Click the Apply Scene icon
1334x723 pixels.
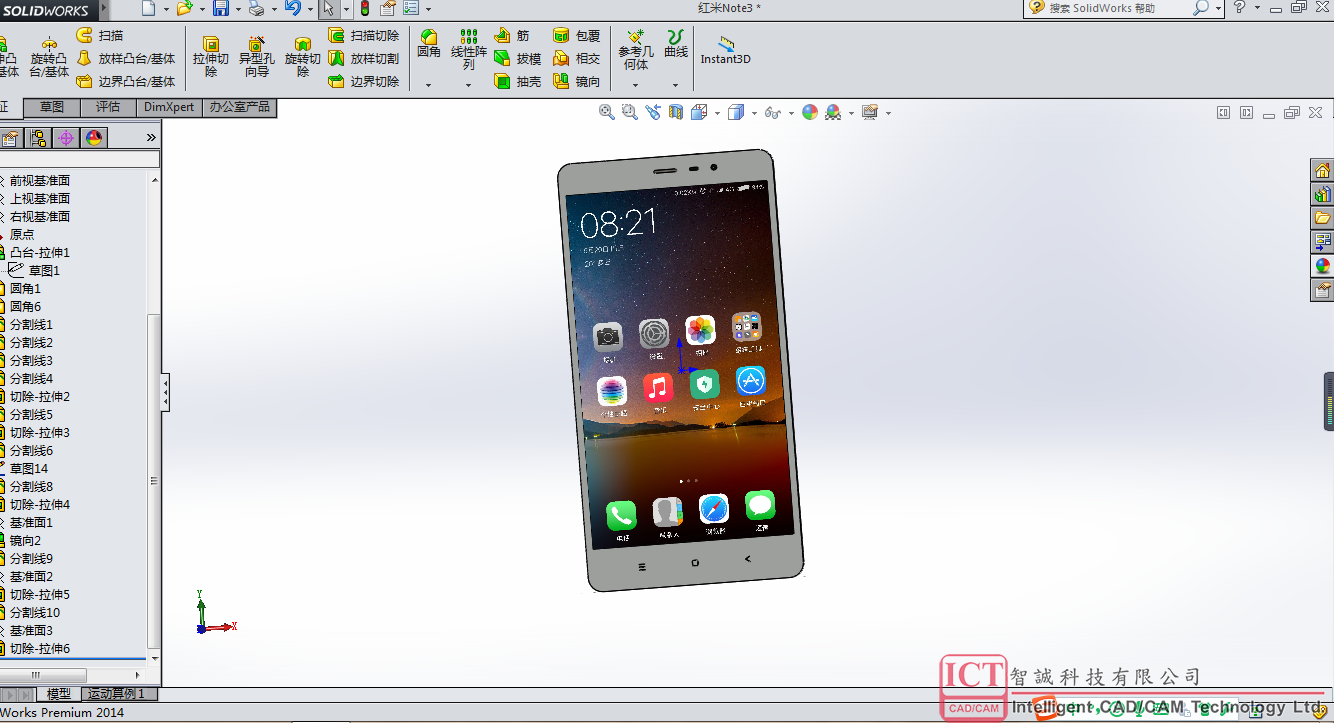tap(833, 113)
